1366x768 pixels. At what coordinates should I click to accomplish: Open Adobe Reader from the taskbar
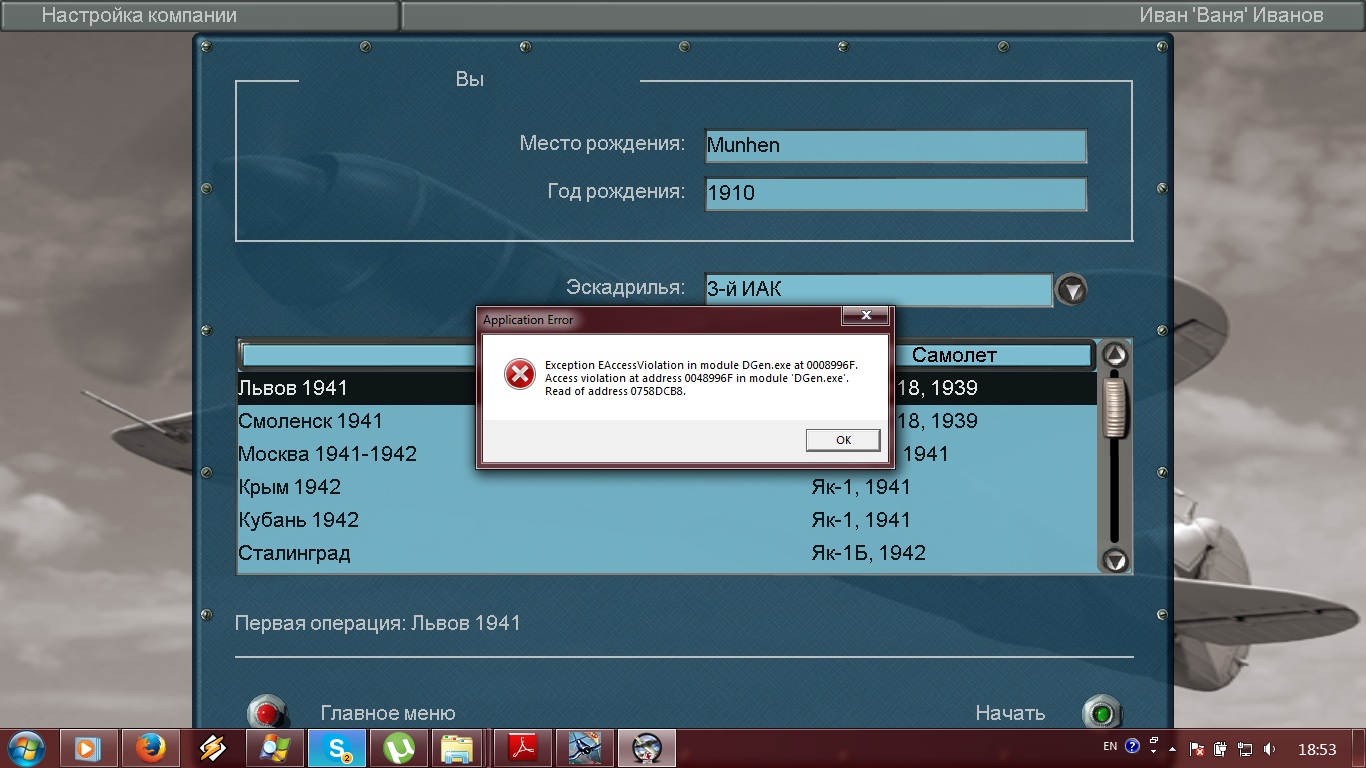click(x=522, y=747)
